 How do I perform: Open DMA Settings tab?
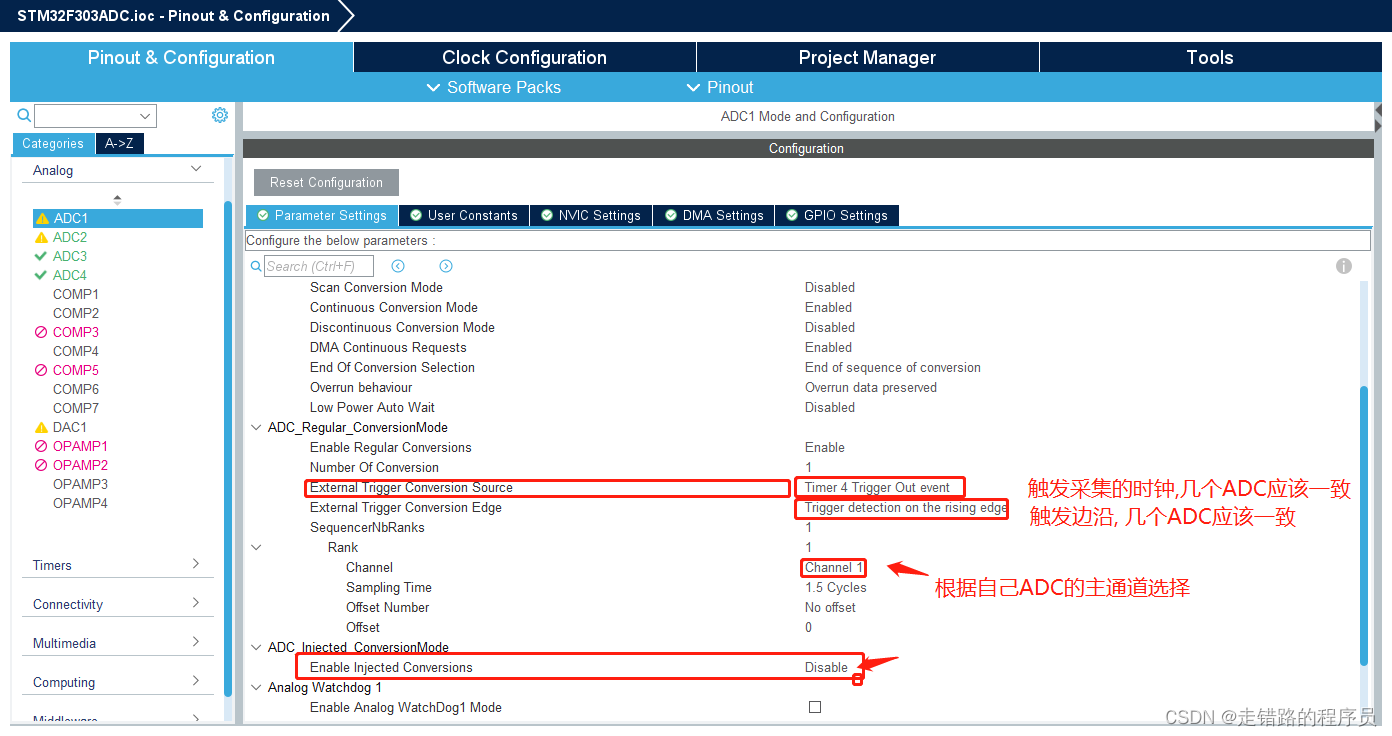(714, 215)
